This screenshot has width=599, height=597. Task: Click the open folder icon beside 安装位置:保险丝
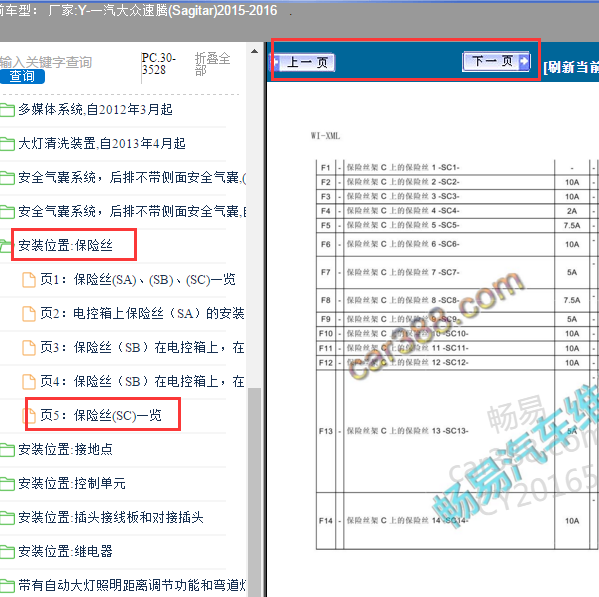click(x=6, y=246)
